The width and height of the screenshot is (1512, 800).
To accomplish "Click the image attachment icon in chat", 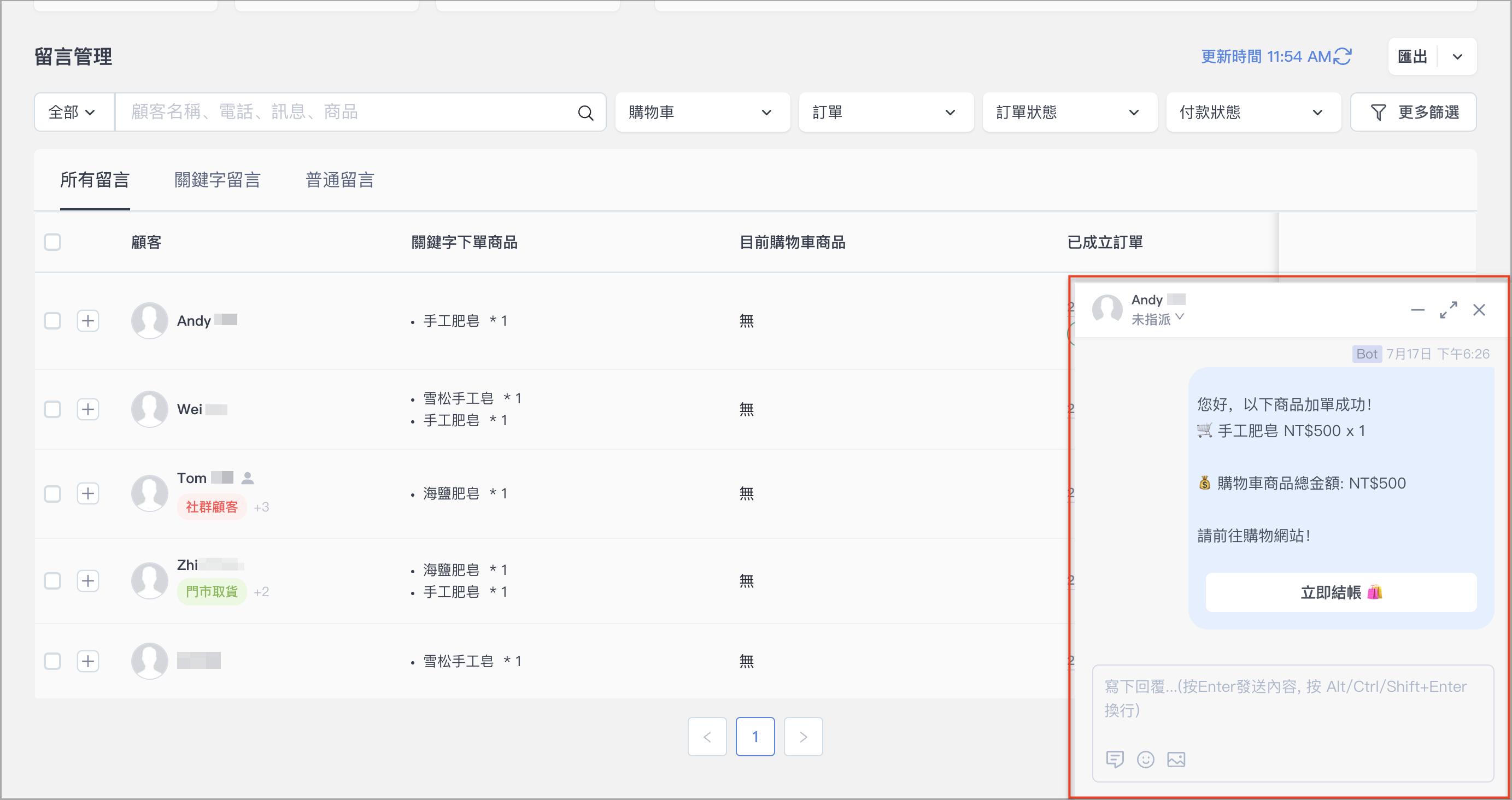I will [x=1176, y=759].
